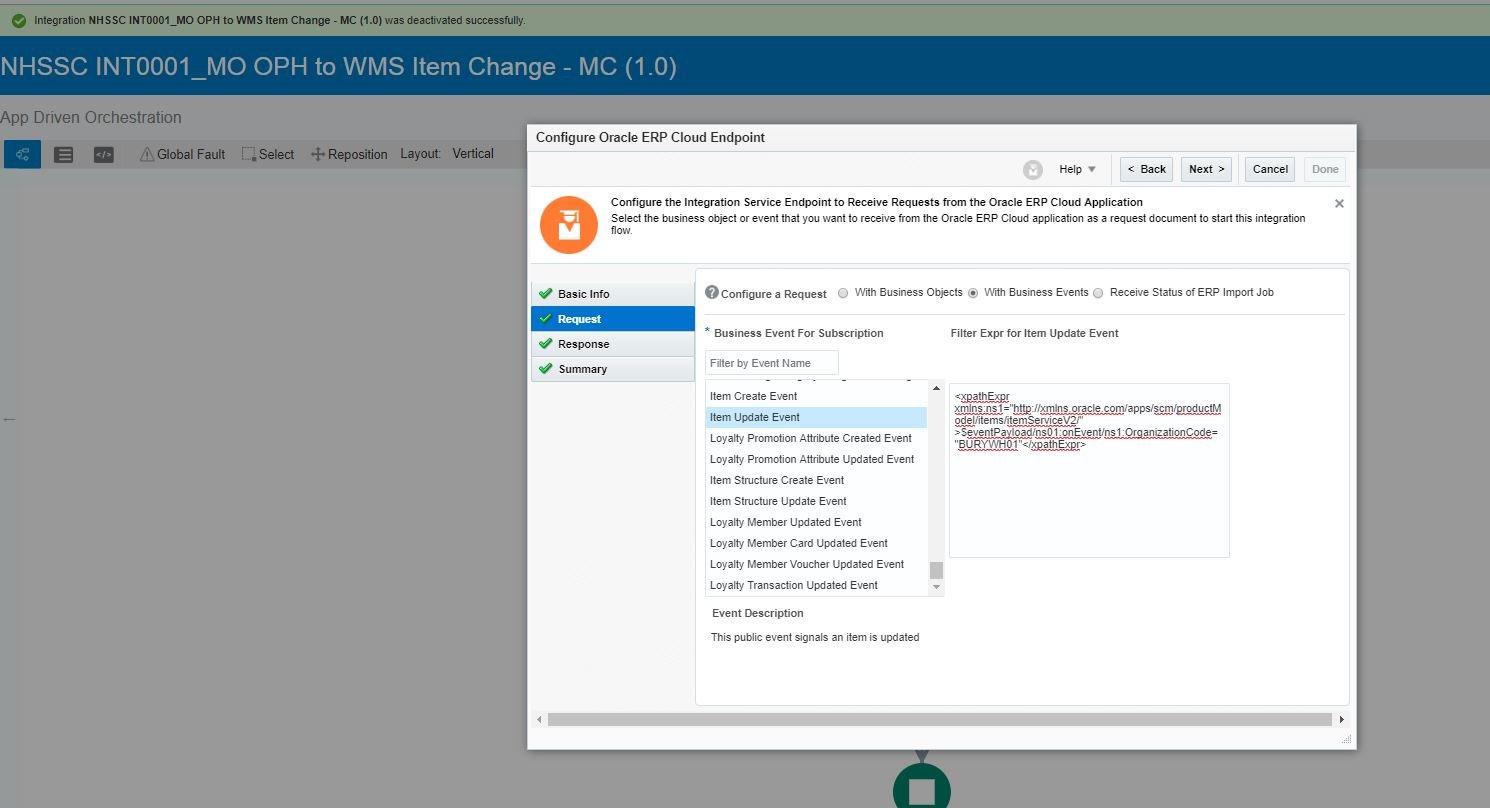Open the code view using </> icon
The height and width of the screenshot is (808, 1490).
(103, 153)
